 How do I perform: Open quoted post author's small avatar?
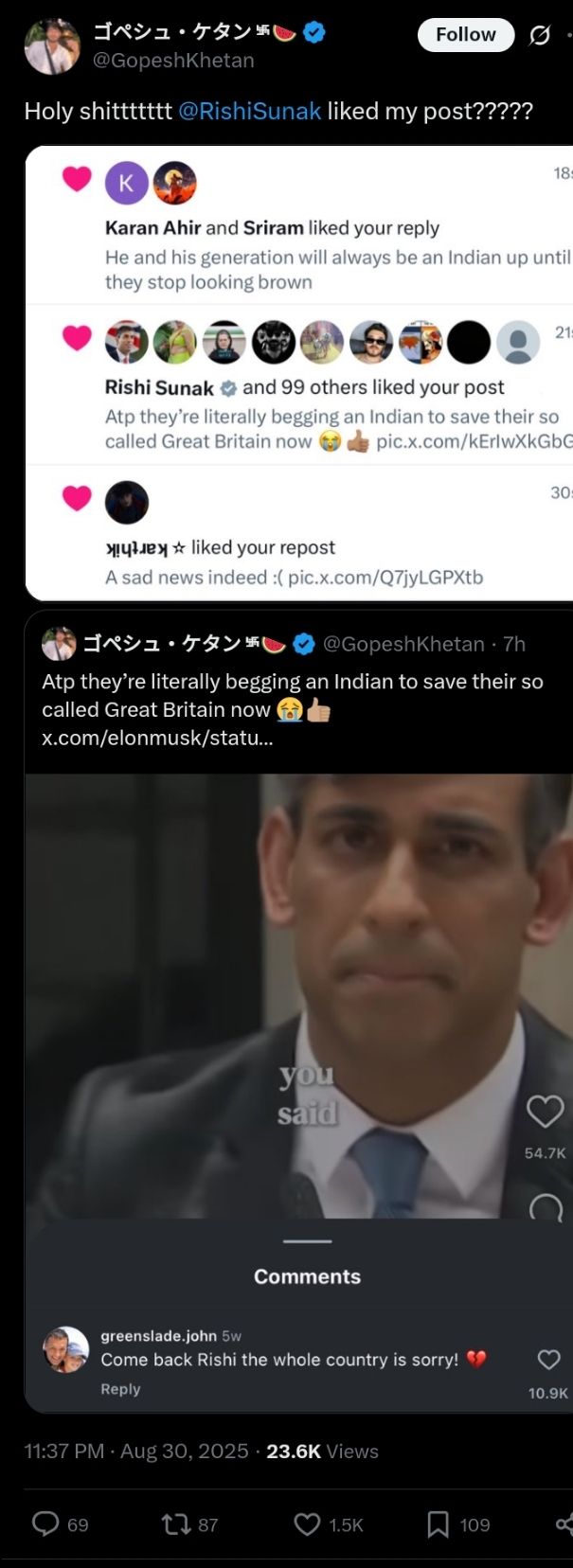click(x=59, y=644)
